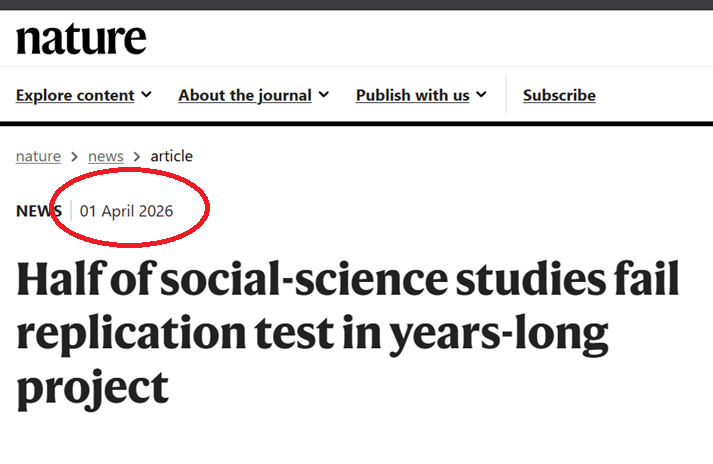
Task: Click the breadcrumb arrow after news
Action: coord(137,156)
